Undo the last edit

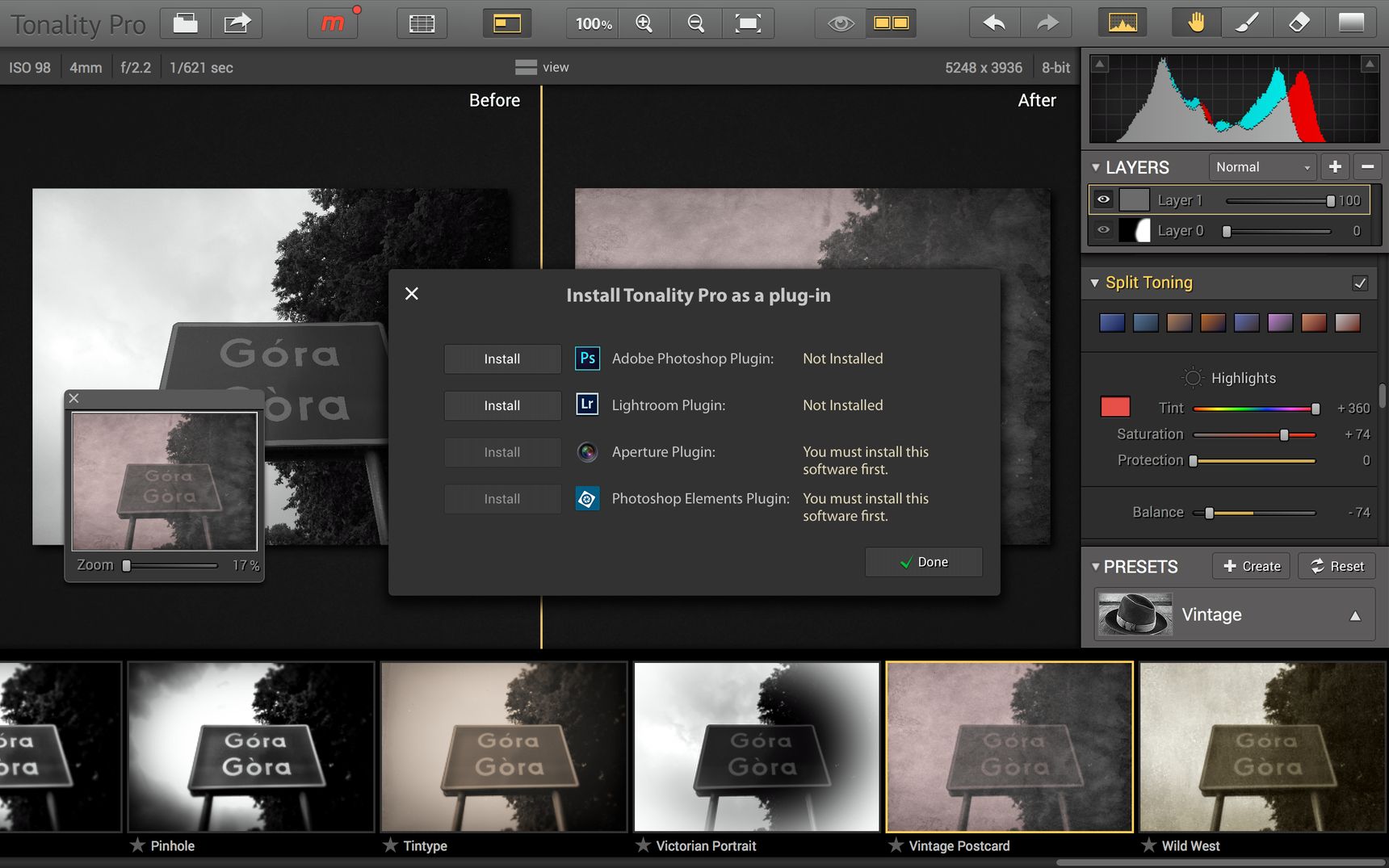[994, 23]
